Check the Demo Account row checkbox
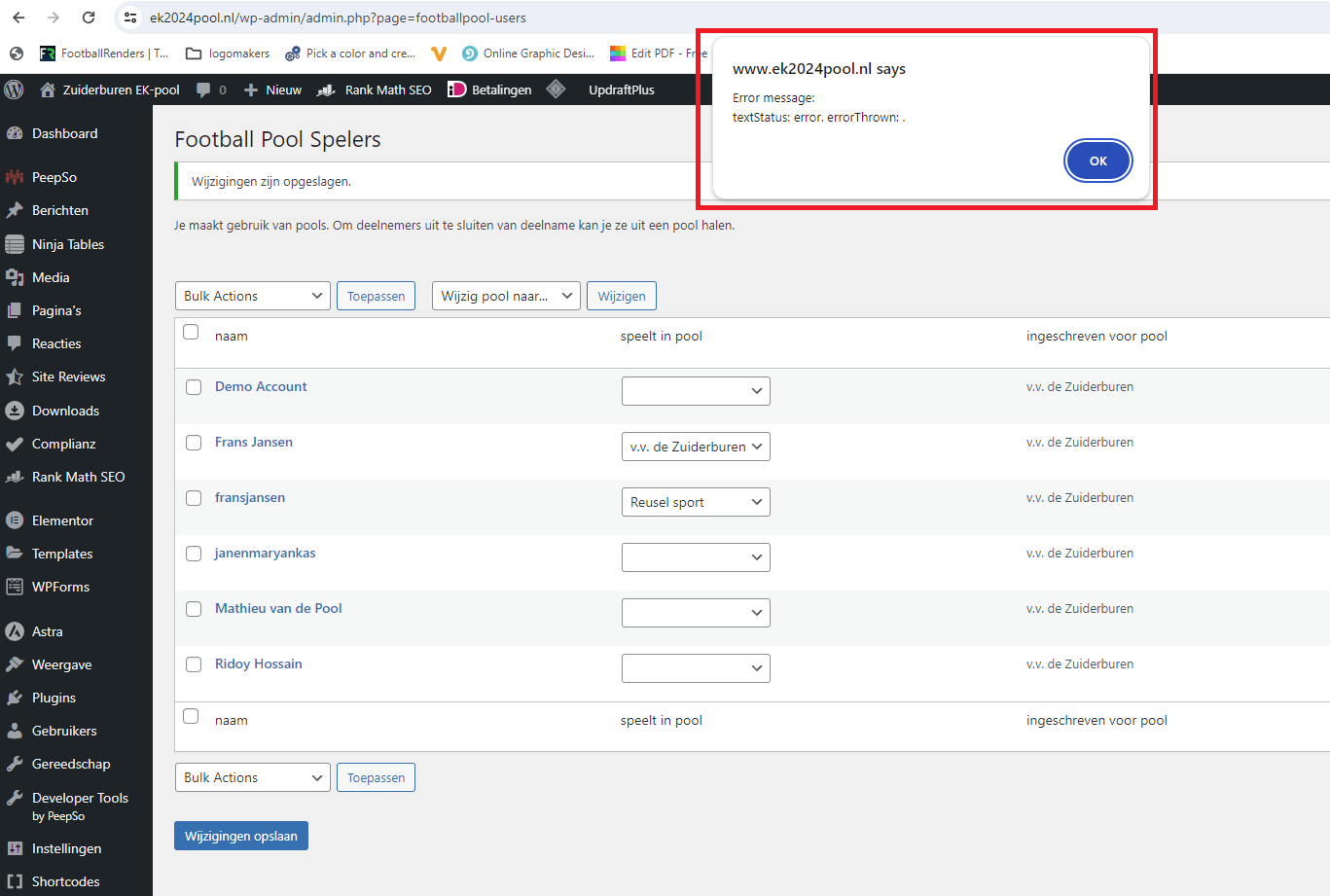1330x896 pixels. tap(194, 387)
